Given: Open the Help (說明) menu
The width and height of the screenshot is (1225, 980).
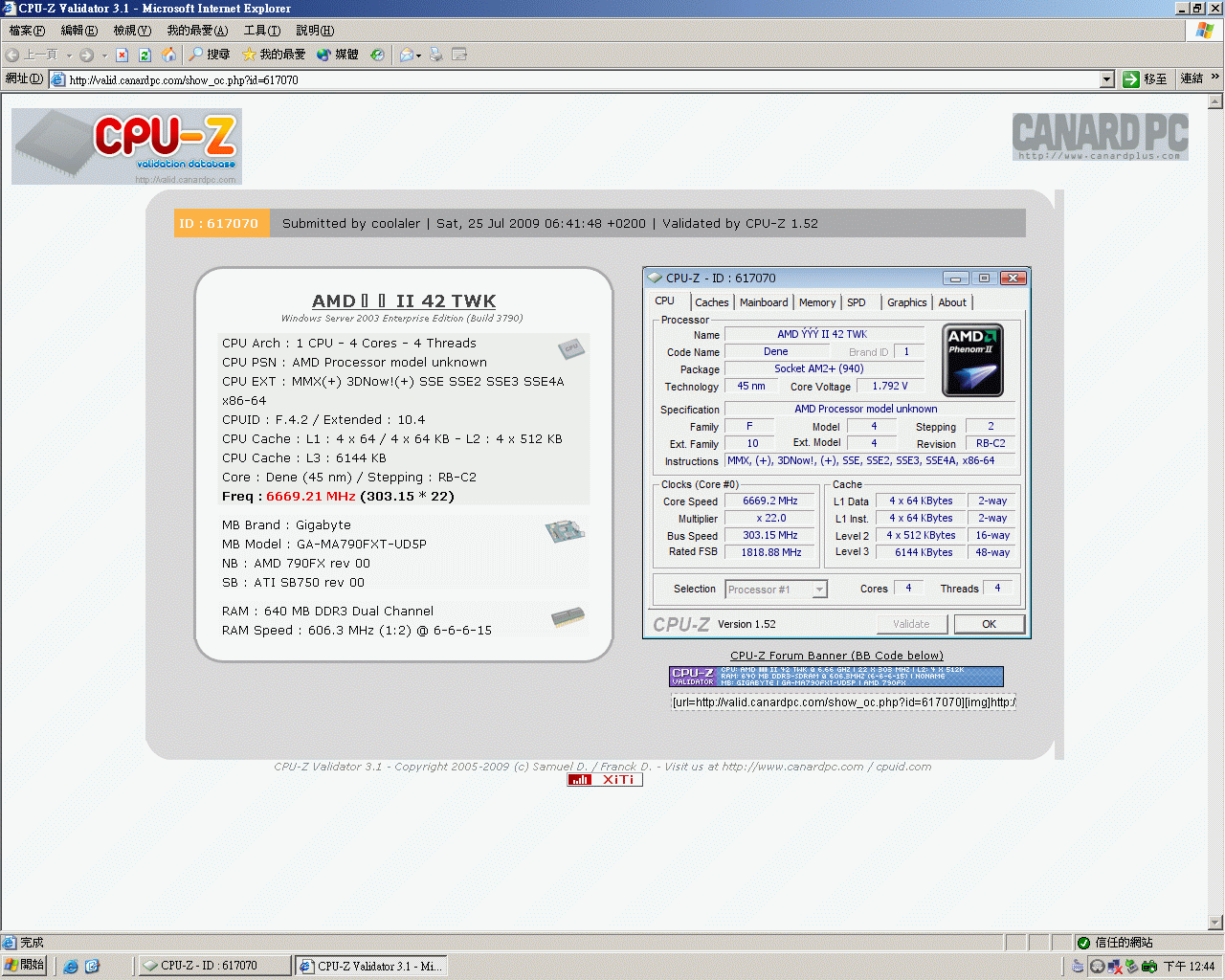Looking at the screenshot, I should (315, 31).
